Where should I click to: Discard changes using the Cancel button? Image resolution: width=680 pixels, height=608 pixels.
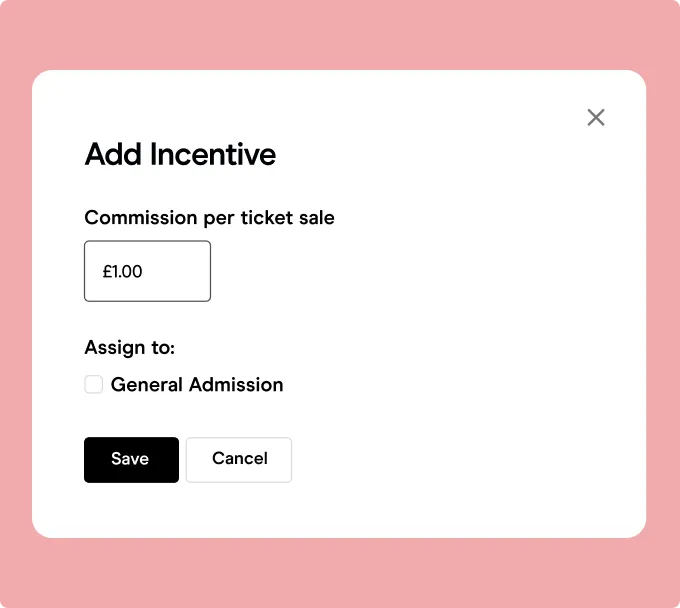(x=239, y=460)
